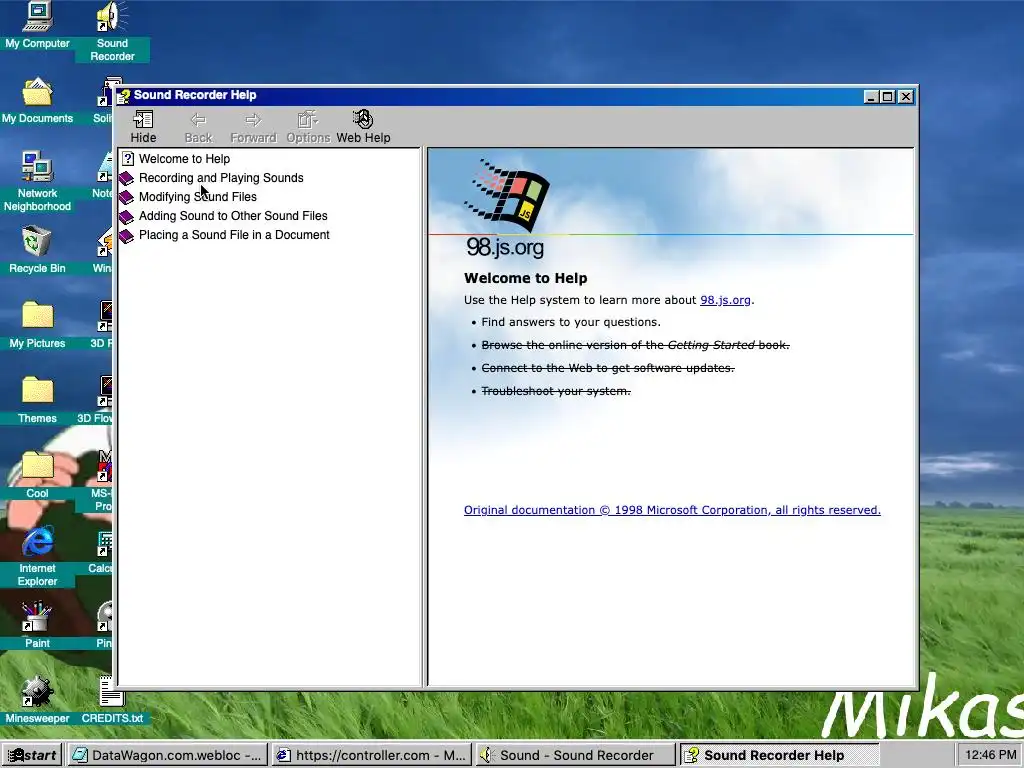This screenshot has width=1024, height=768.
Task: Click the book icon beside Adding Sound to Other Sound Files
Action: pos(127,216)
